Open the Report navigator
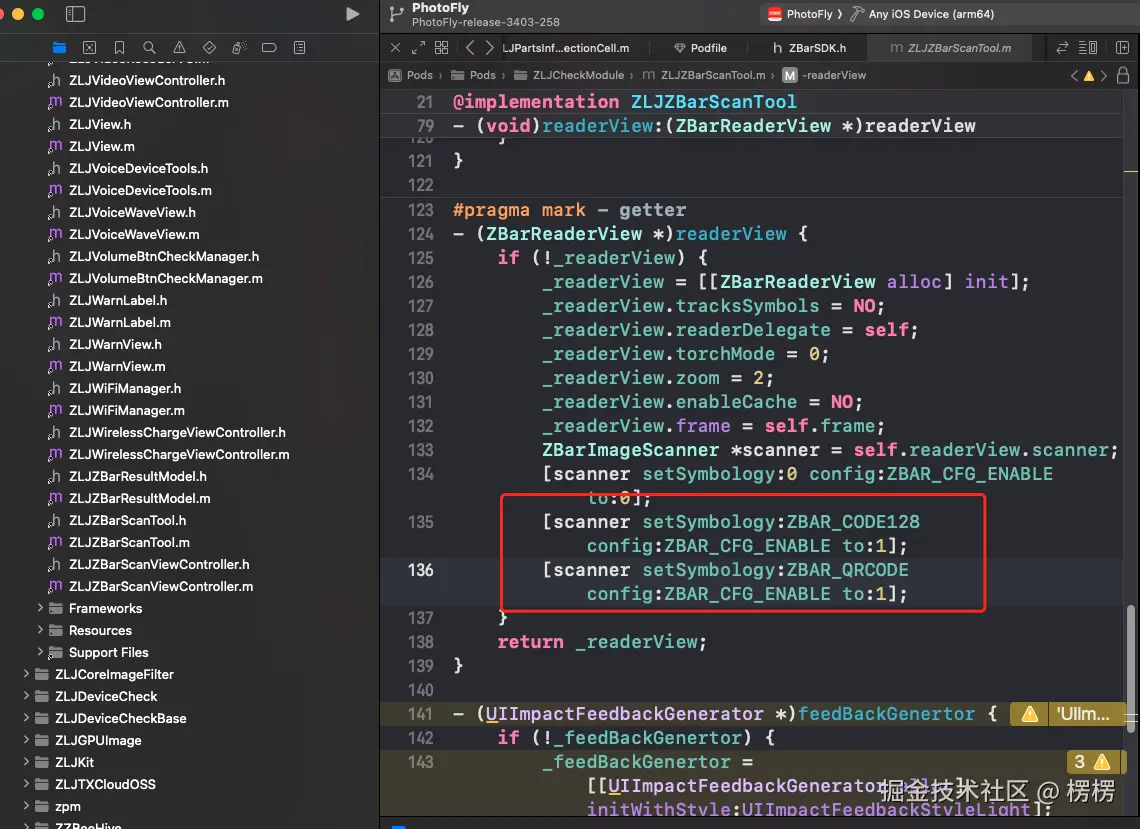Viewport: 1140px width, 829px height. pos(300,48)
